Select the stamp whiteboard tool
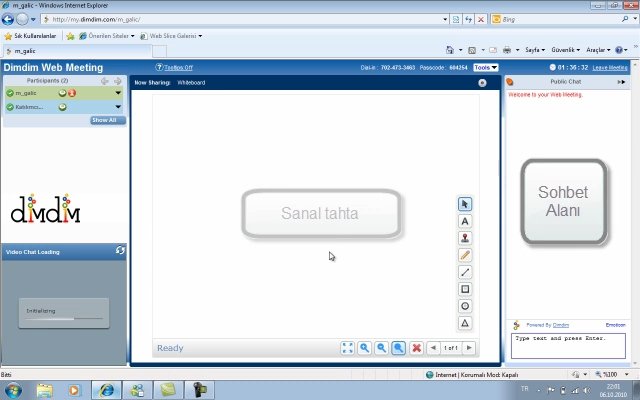Screen dimensions: 640x400 point(464,238)
